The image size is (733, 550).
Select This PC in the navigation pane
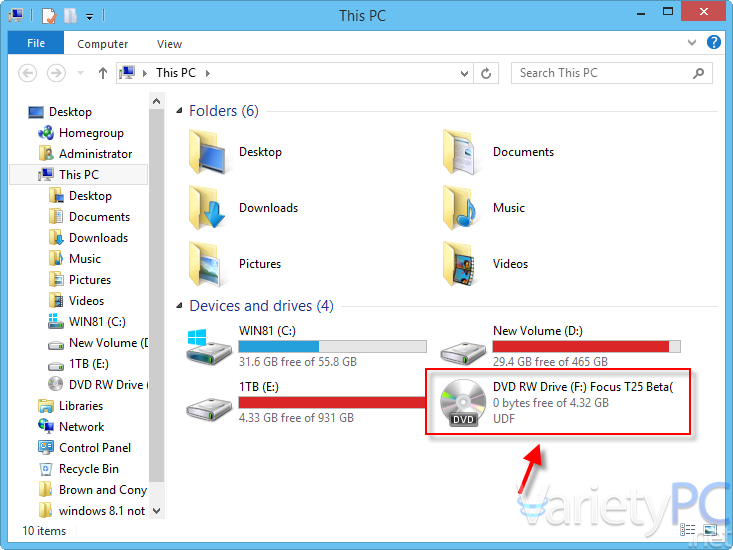tap(79, 175)
